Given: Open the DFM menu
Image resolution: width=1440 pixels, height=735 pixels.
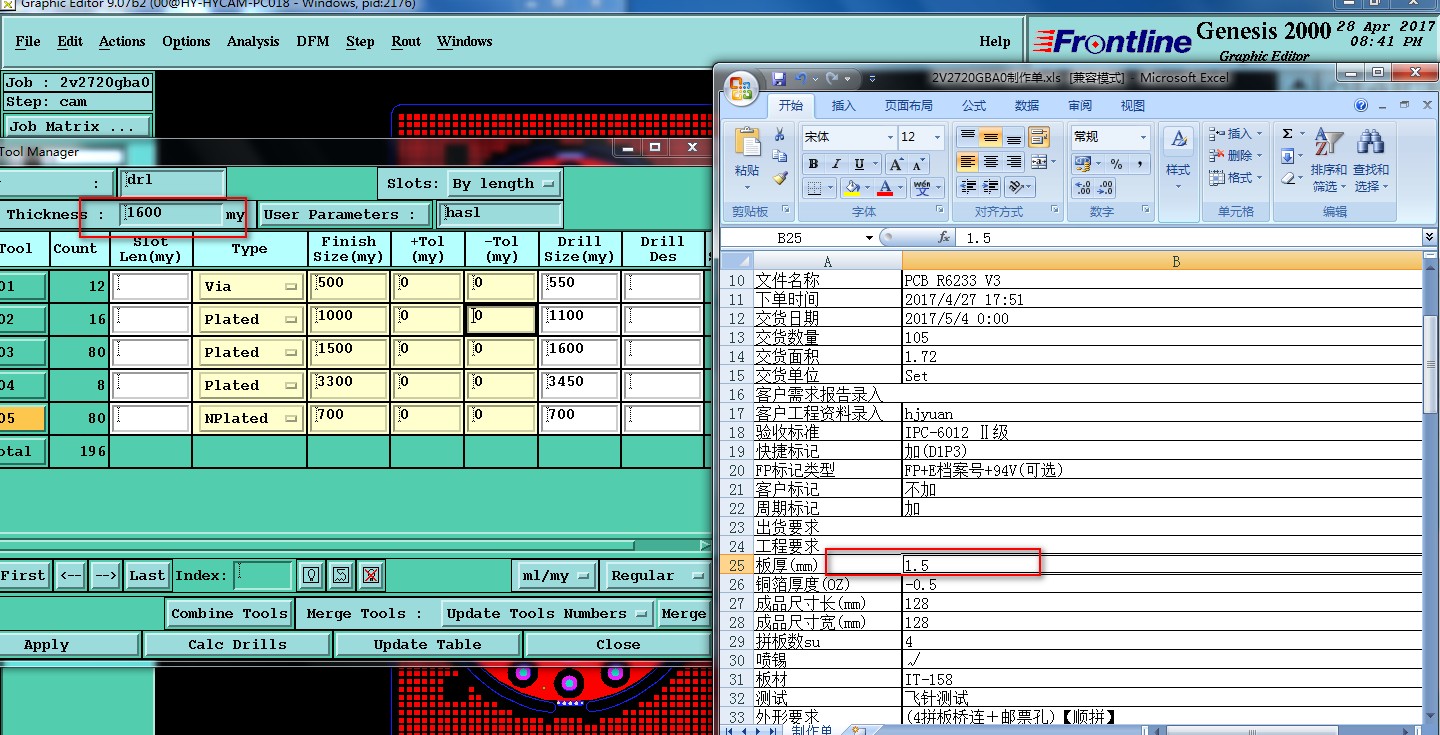Looking at the screenshot, I should [312, 42].
